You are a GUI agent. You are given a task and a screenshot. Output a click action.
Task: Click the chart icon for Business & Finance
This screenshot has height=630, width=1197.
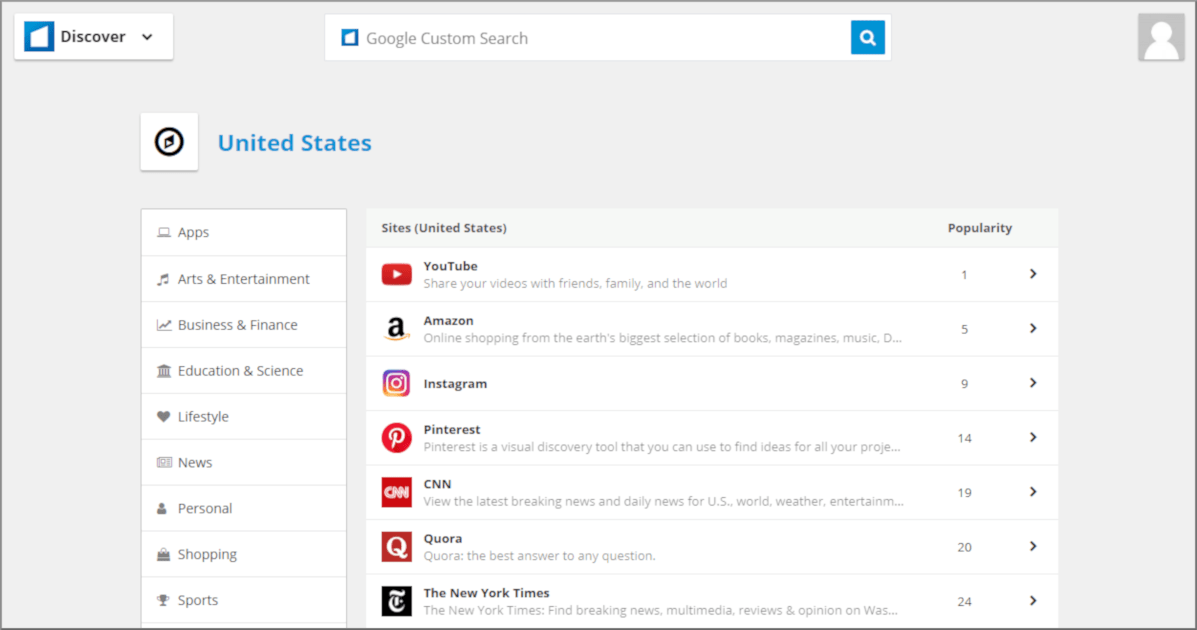pos(163,325)
